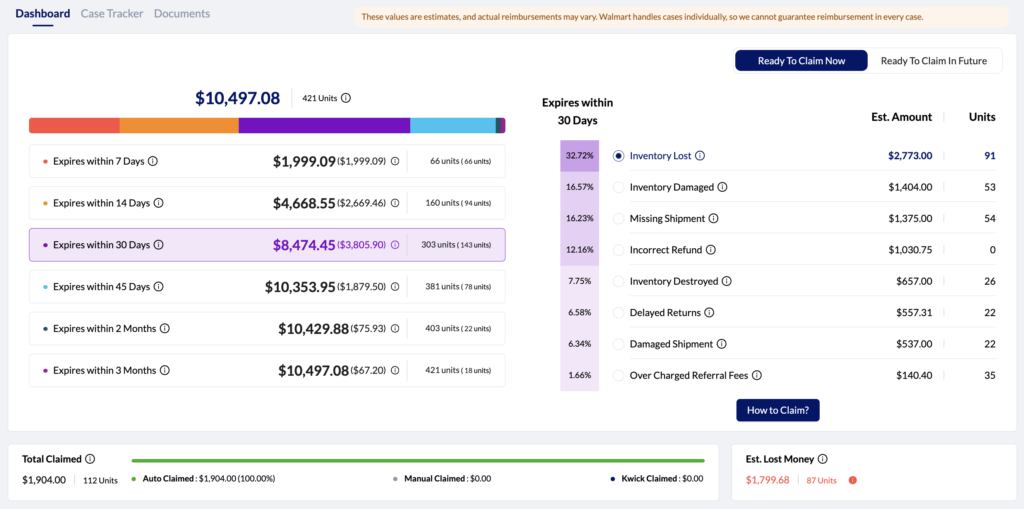Switch to Ready To Claim In Future
Screen dimensions: 1024x509
(934, 61)
